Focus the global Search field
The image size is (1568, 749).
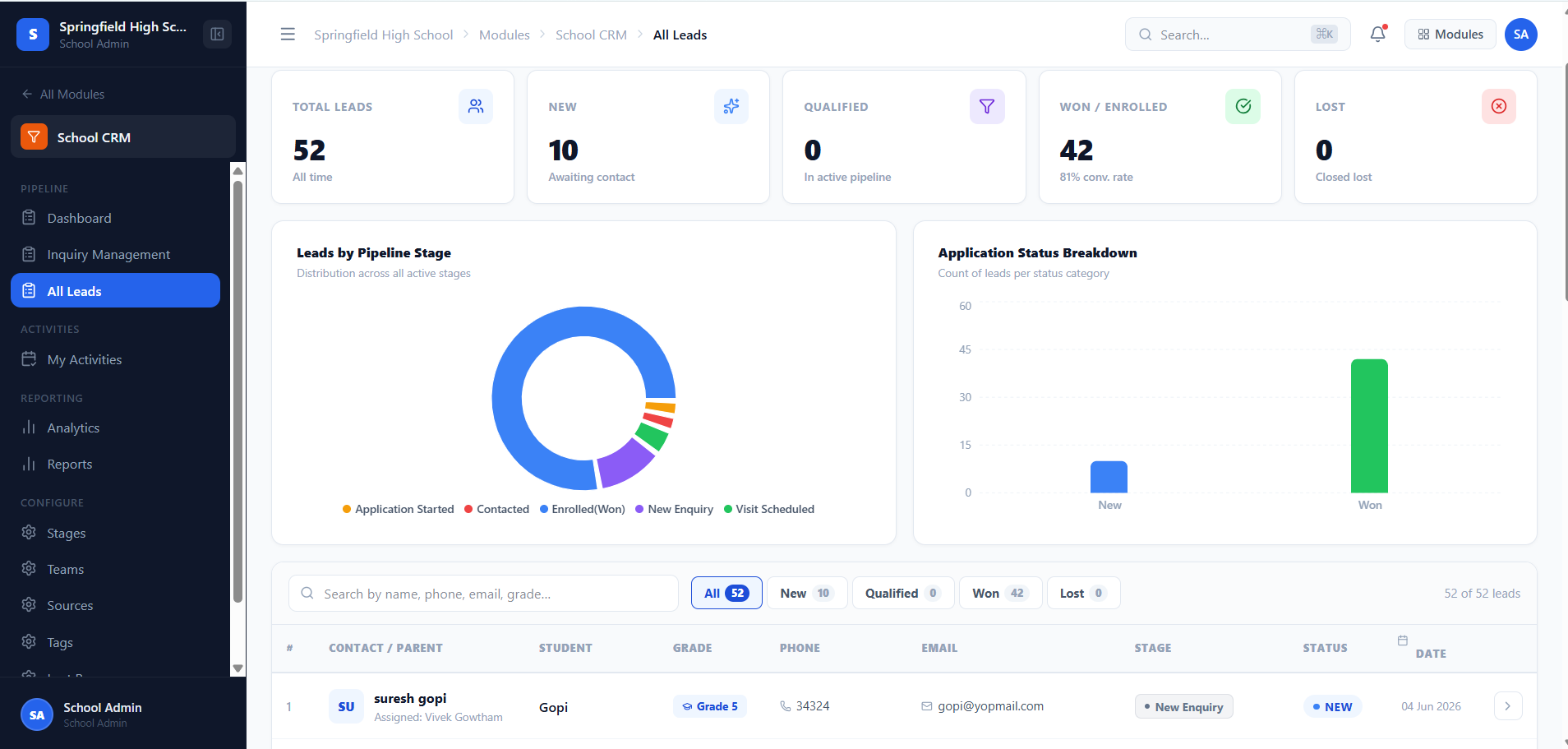[1237, 34]
